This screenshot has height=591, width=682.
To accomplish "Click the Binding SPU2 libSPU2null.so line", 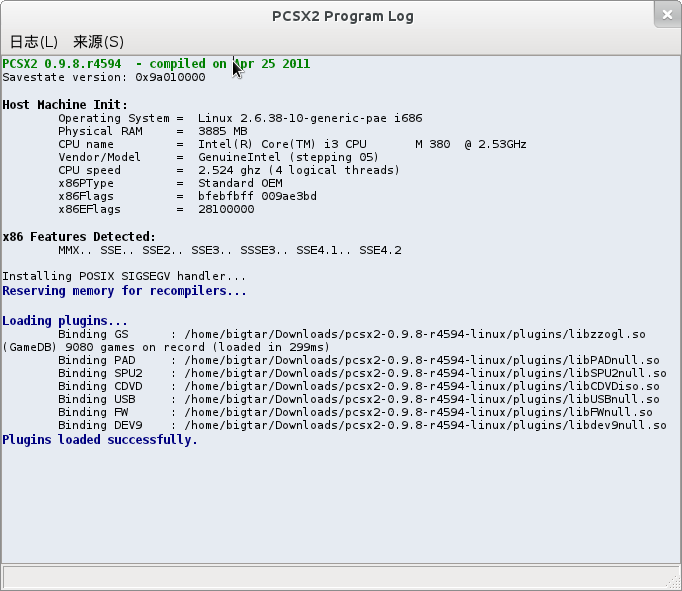I will coord(362,373).
